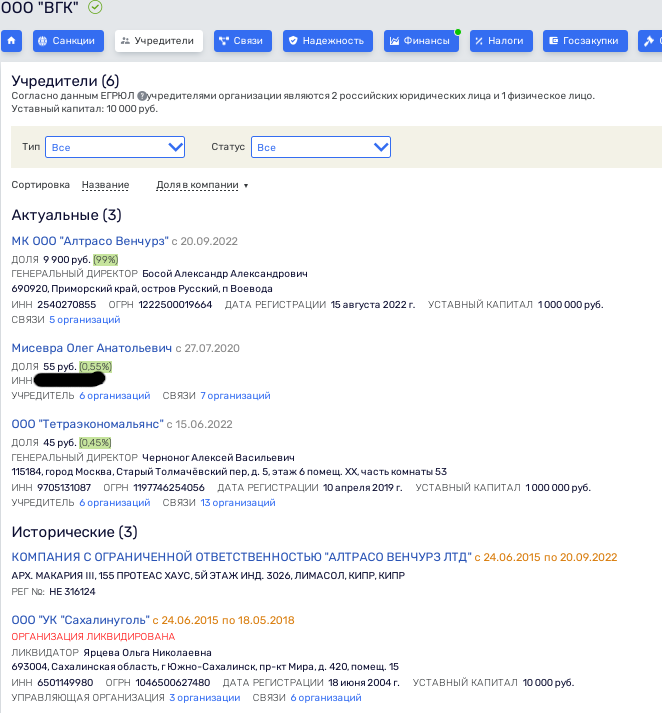Click the Актуальные (3) section heading
The width and height of the screenshot is (662, 713).
66,215
